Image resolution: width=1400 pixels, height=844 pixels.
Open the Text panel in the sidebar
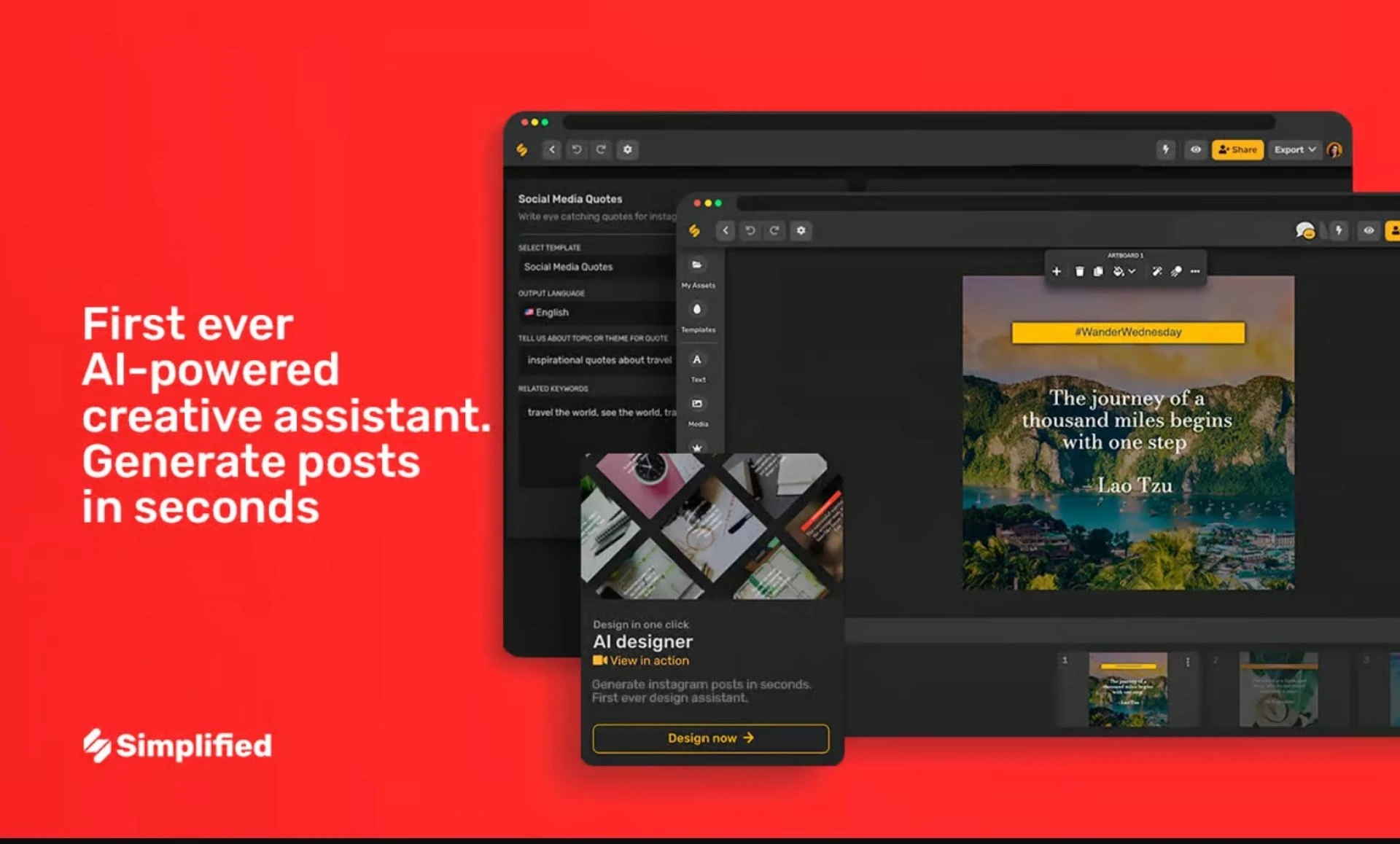click(698, 359)
